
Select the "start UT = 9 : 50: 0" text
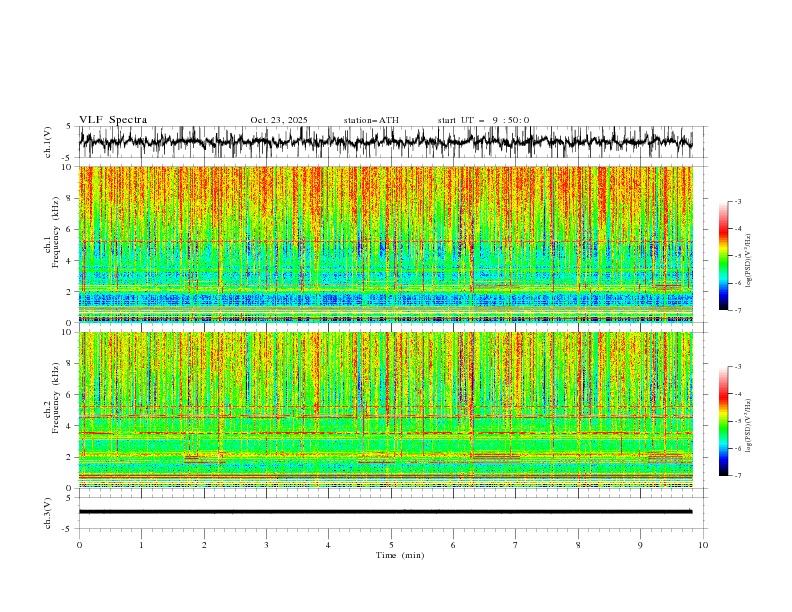483,120
